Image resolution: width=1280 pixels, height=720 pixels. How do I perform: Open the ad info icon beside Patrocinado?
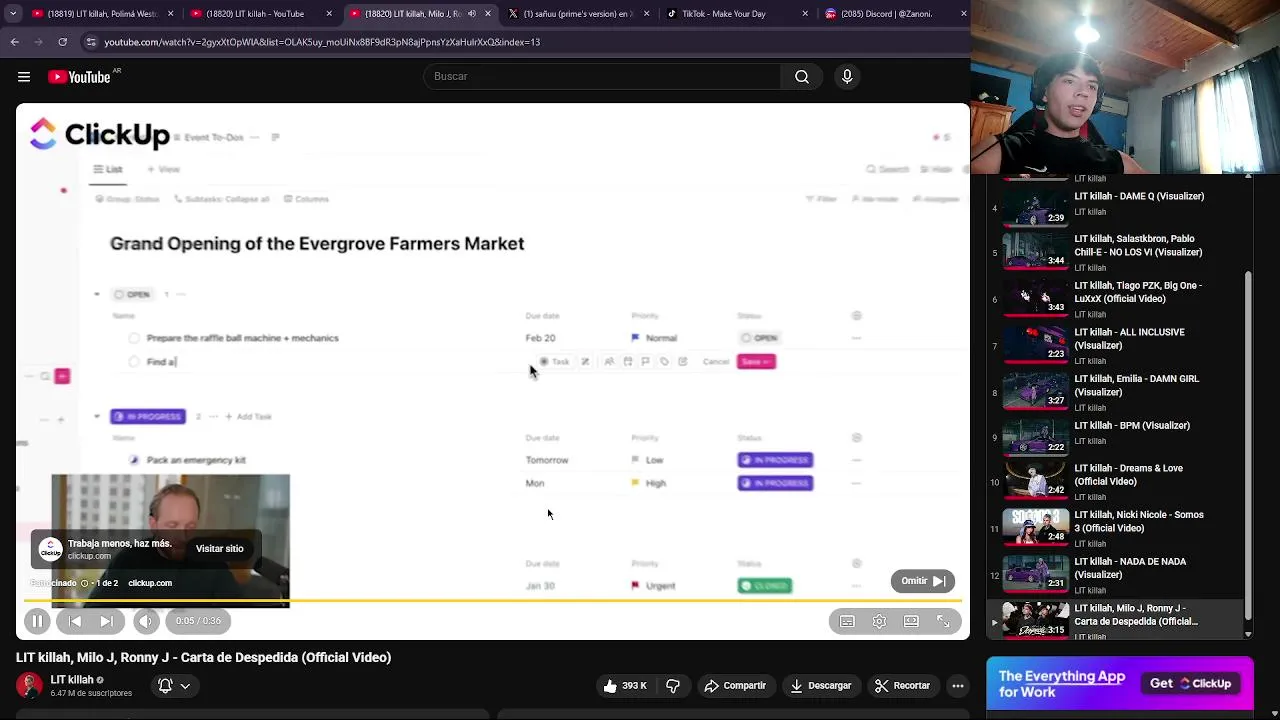(x=87, y=583)
